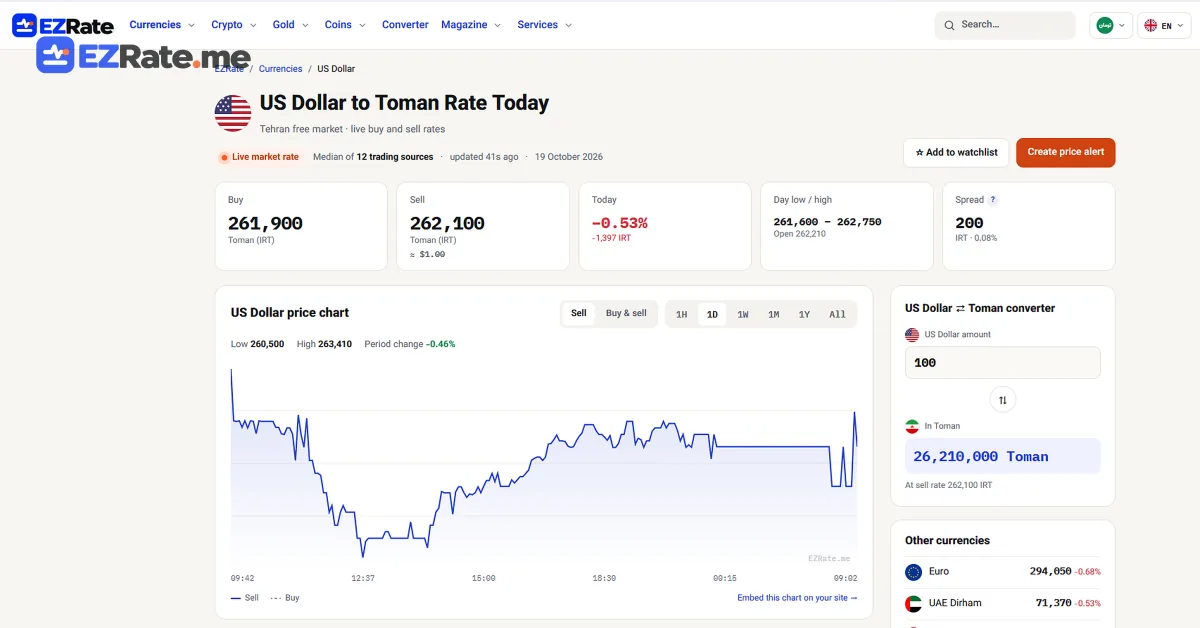Image resolution: width=1200 pixels, height=628 pixels.
Task: Click the EZRate logo in the header
Action: click(x=63, y=25)
